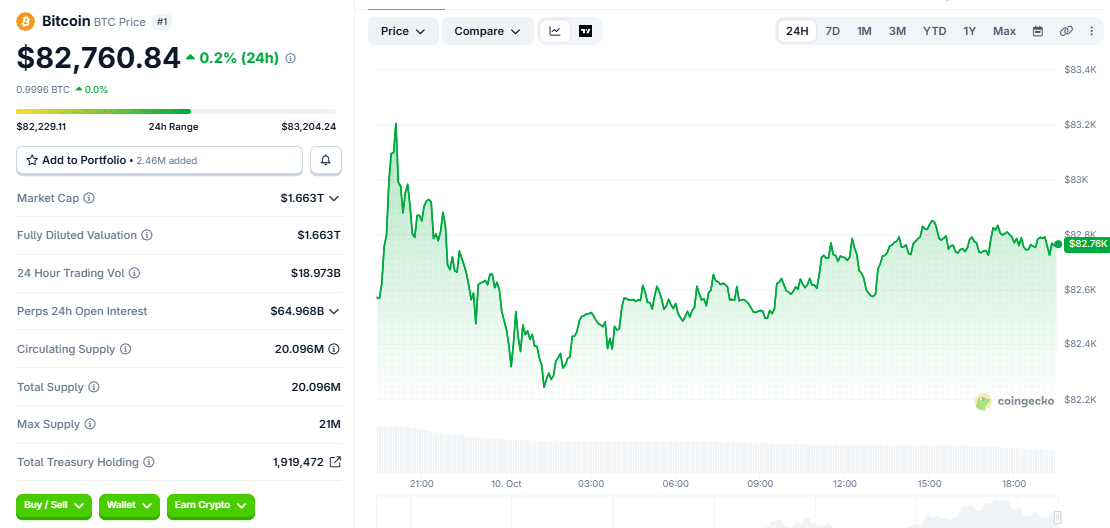The image size is (1110, 528).
Task: Click the $82,229.11 range low value
Action: (x=41, y=127)
